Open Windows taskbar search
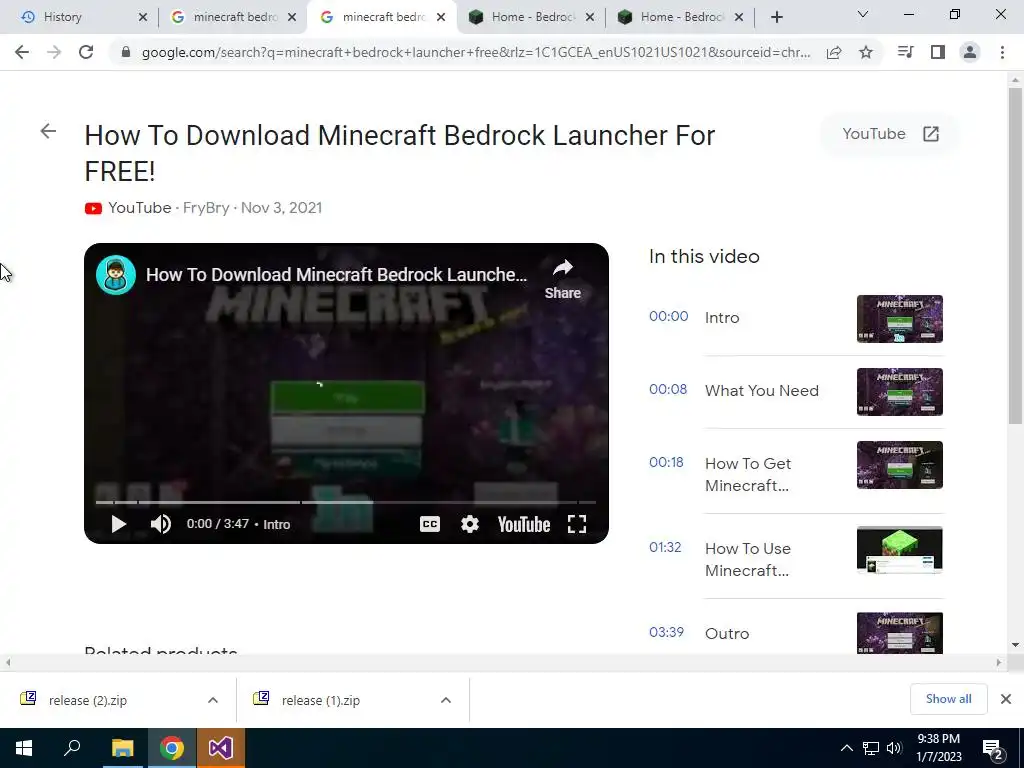Viewport: 1024px width, 768px height. click(72, 748)
